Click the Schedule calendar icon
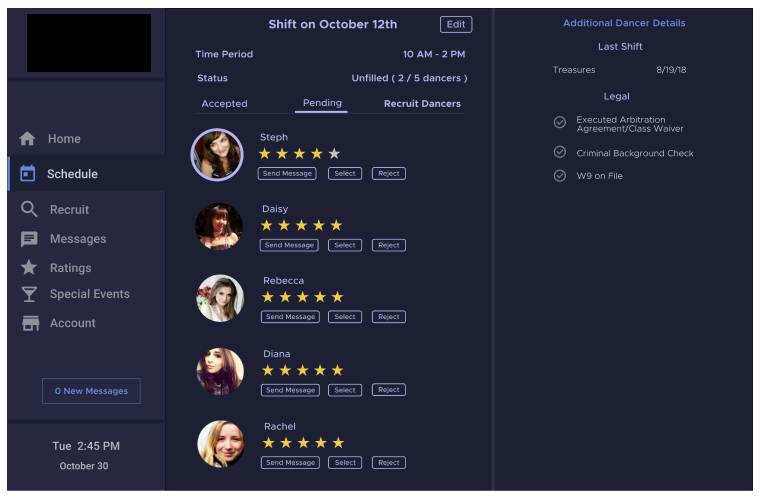Viewport: 761px width, 499px height. point(28,174)
